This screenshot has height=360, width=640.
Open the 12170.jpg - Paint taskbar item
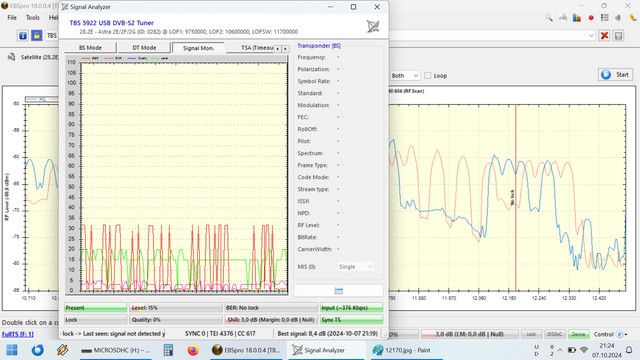[x=407, y=350]
